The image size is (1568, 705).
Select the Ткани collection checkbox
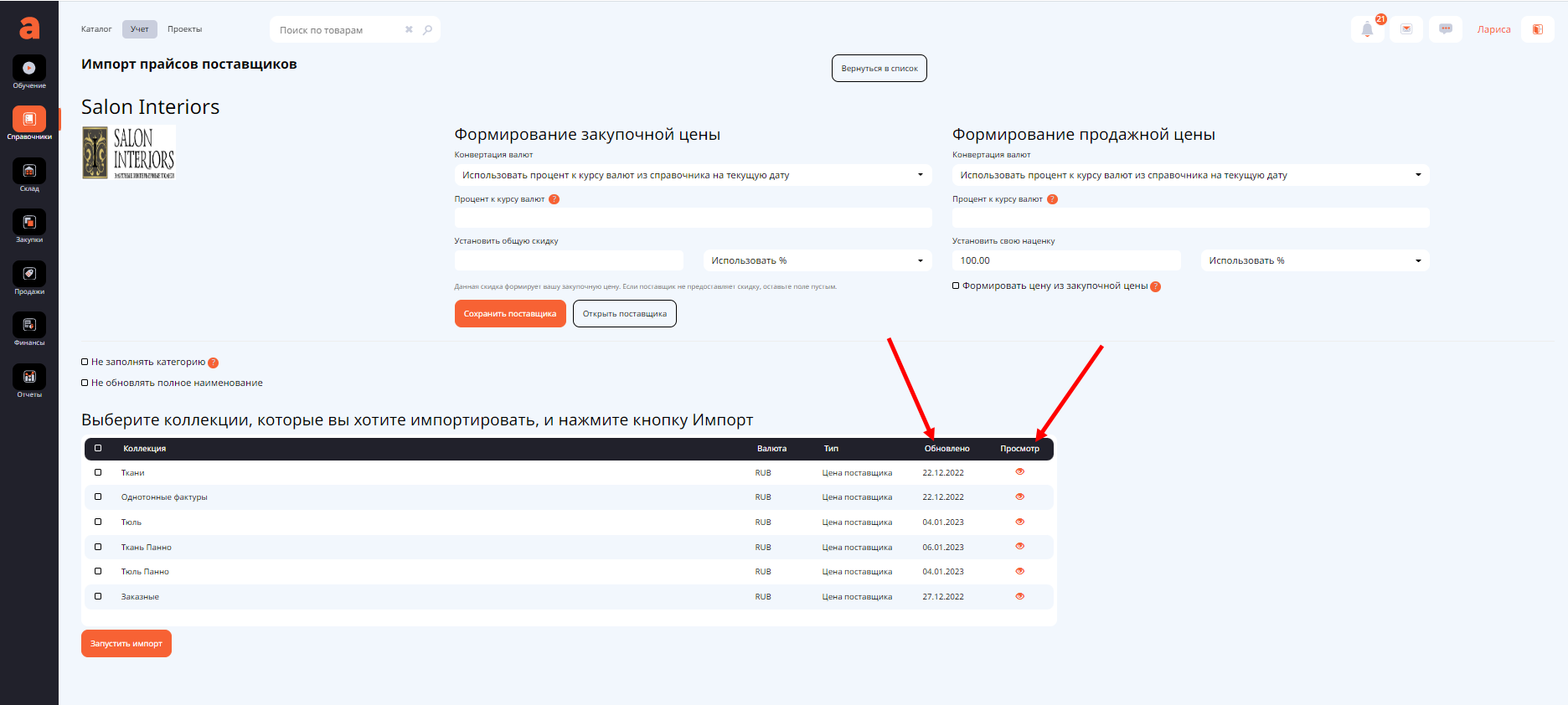[98, 472]
